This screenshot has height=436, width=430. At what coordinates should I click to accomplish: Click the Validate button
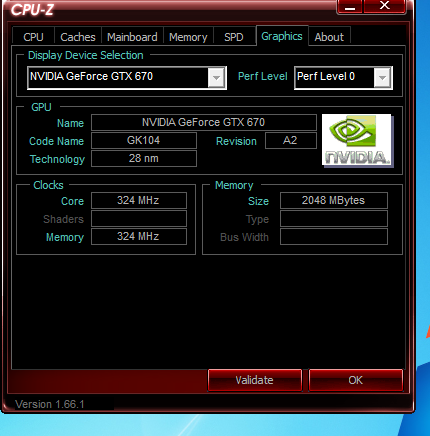point(255,380)
